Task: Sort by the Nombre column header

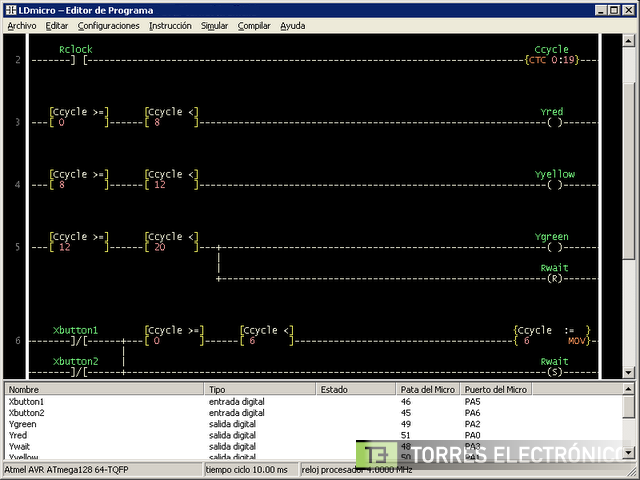Action: pyautogui.click(x=104, y=389)
